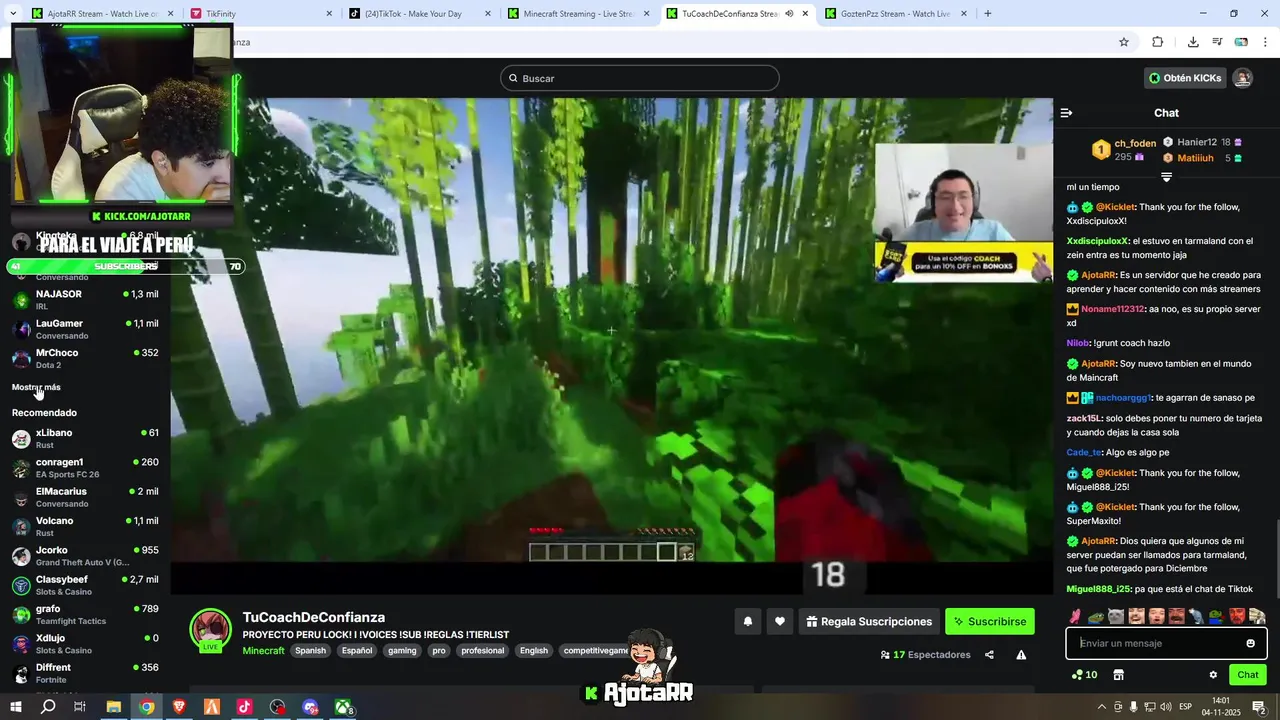Share the stream using the share icon
This screenshot has height=720, width=1280.
point(989,655)
